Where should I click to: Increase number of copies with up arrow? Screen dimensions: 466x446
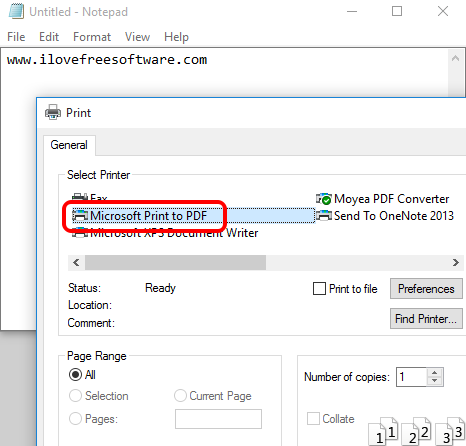(x=434, y=373)
